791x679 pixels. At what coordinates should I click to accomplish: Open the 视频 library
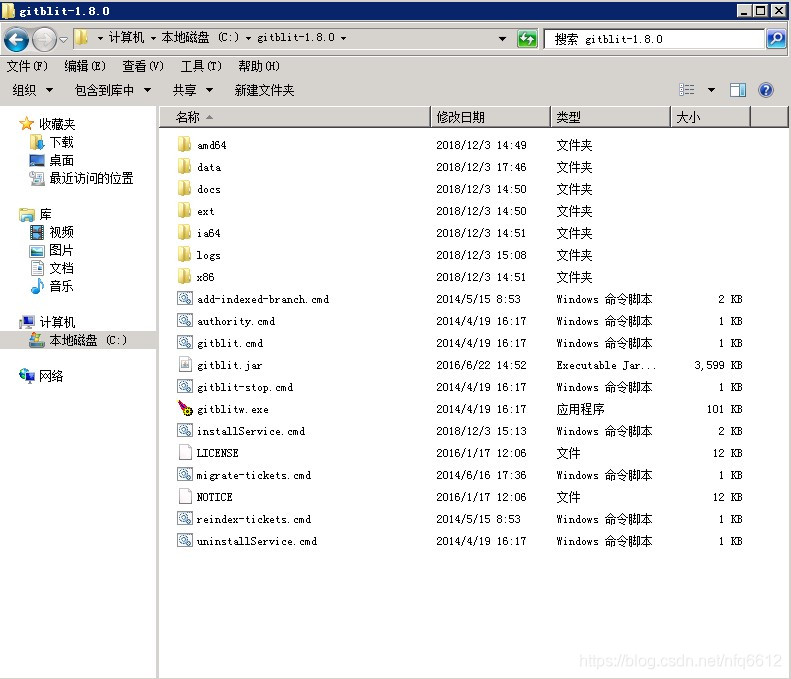point(61,232)
